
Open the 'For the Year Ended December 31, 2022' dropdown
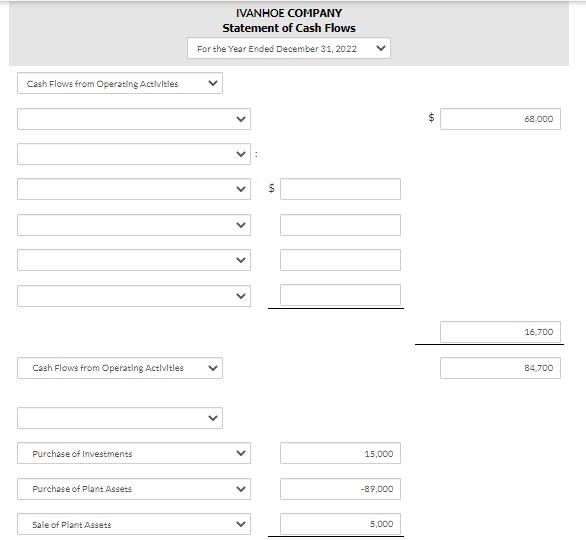(289, 48)
